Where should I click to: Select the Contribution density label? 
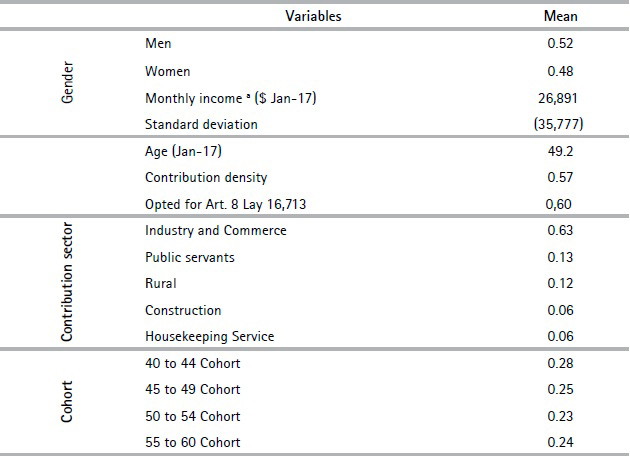[206, 177]
